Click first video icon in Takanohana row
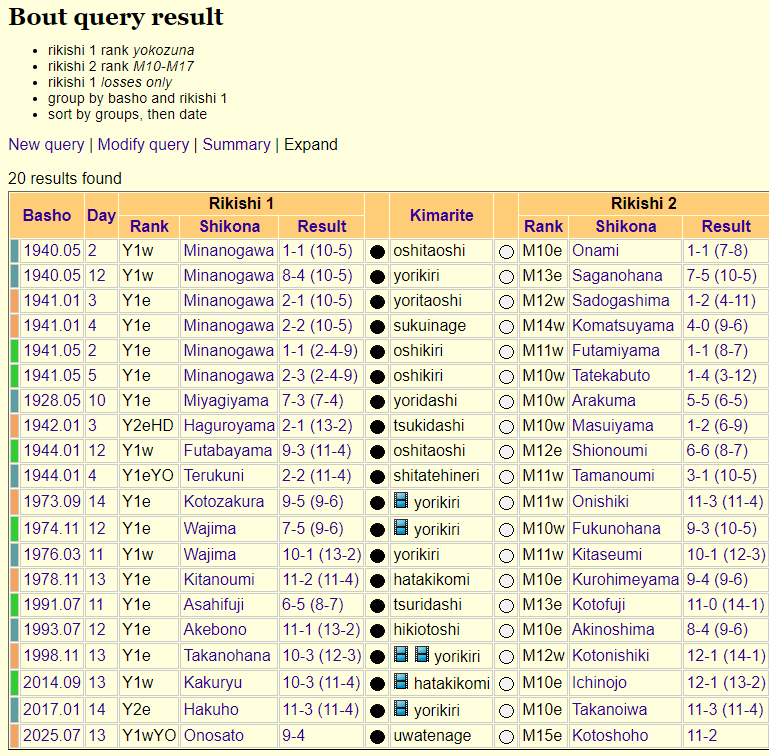Screen dimensions: 769x756 pyautogui.click(x=401, y=654)
